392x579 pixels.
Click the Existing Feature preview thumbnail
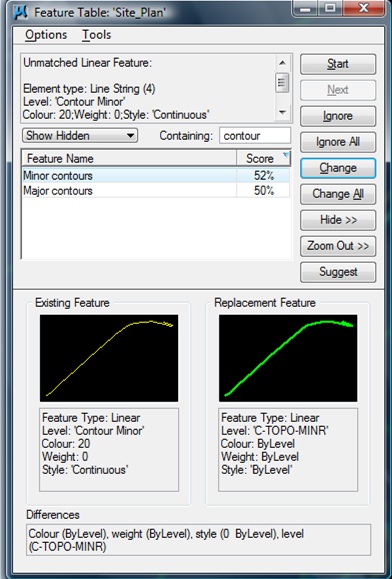(109, 358)
